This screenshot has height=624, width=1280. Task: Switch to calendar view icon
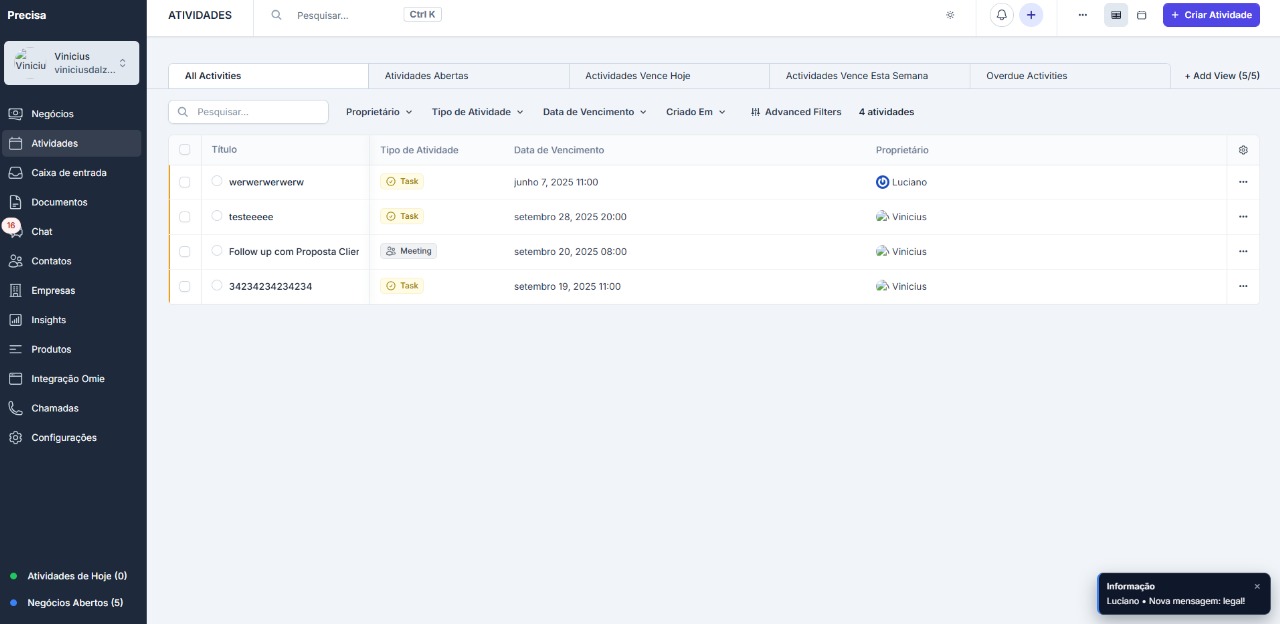tap(1141, 15)
